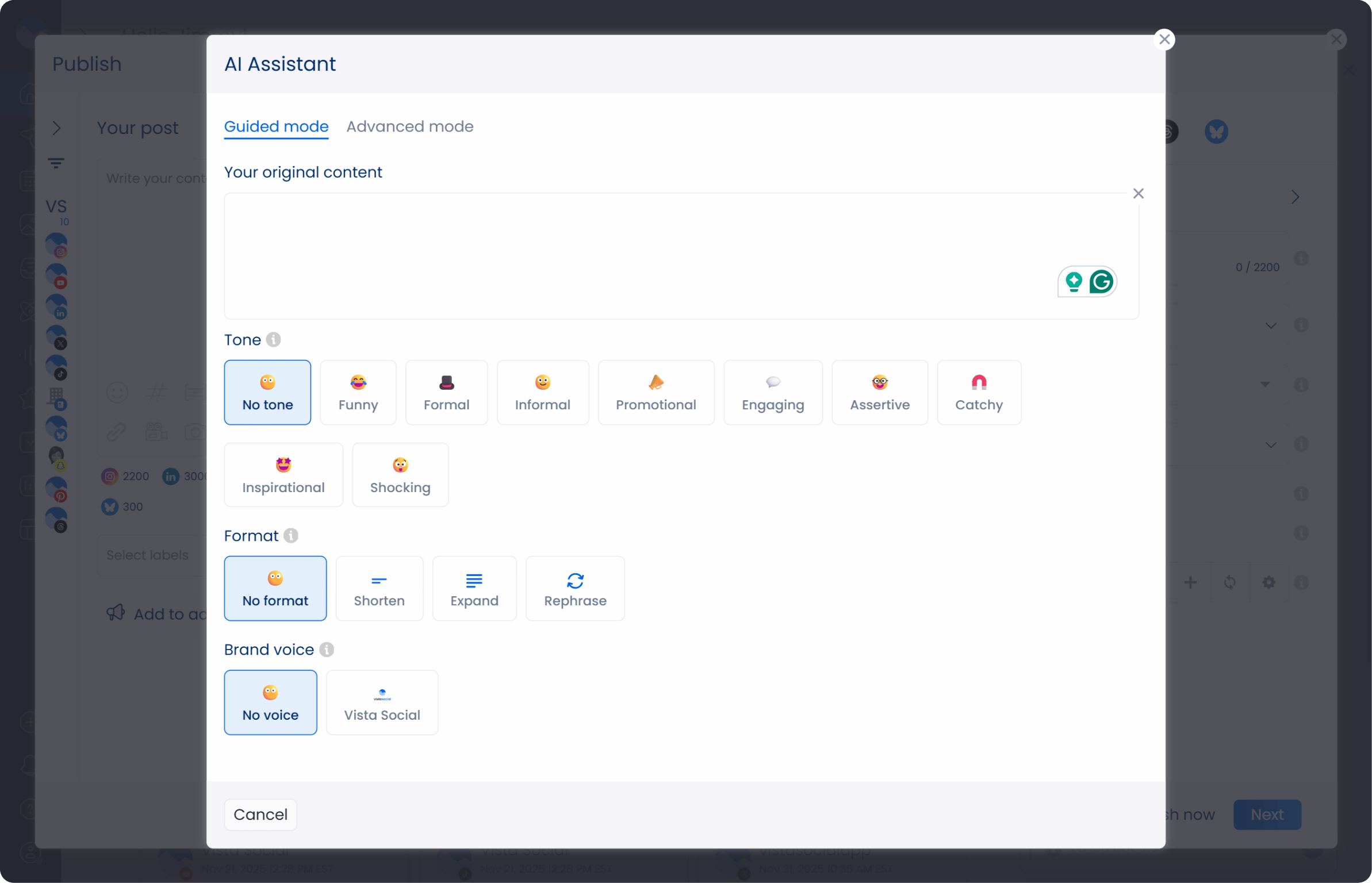The height and width of the screenshot is (883, 1372).
Task: Select the Funny tone option
Action: (358, 393)
